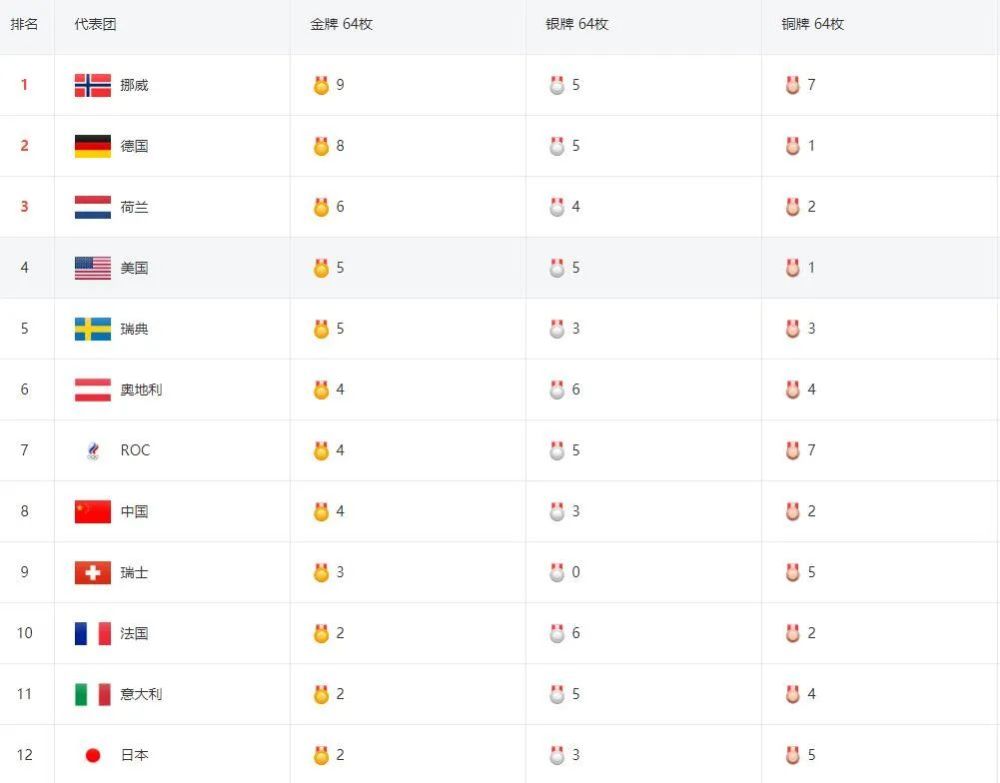Click the Germany flag icon
This screenshot has height=783, width=1000.
click(92, 146)
